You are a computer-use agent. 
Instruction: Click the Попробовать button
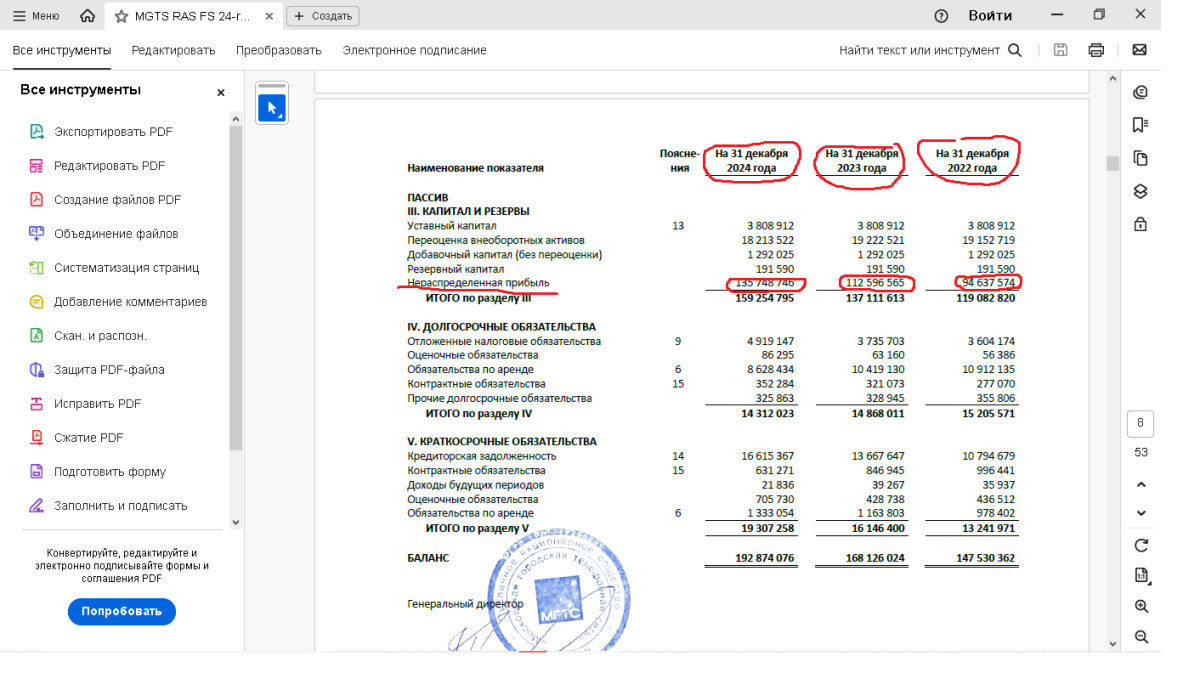121,611
